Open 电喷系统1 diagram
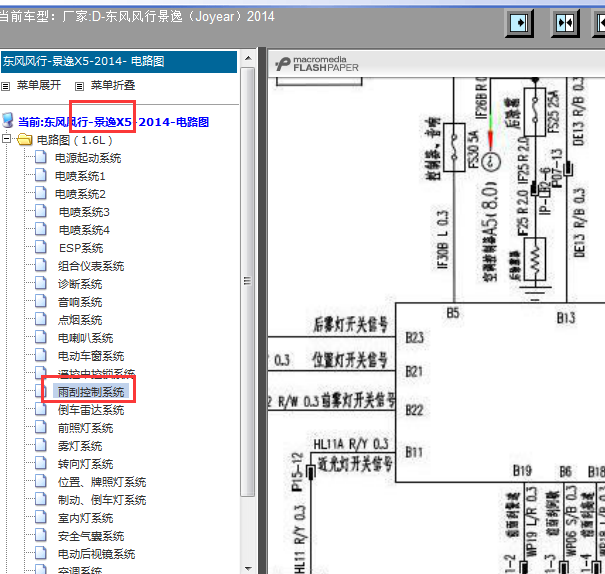The width and height of the screenshot is (605, 574). point(80,176)
